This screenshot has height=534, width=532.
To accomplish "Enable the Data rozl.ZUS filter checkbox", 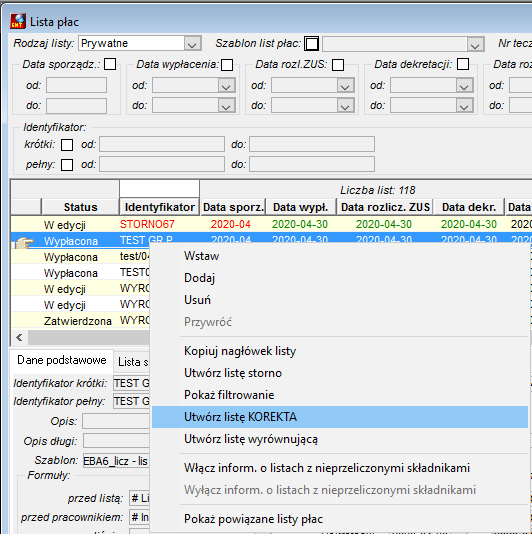I will pyautogui.click(x=338, y=65).
